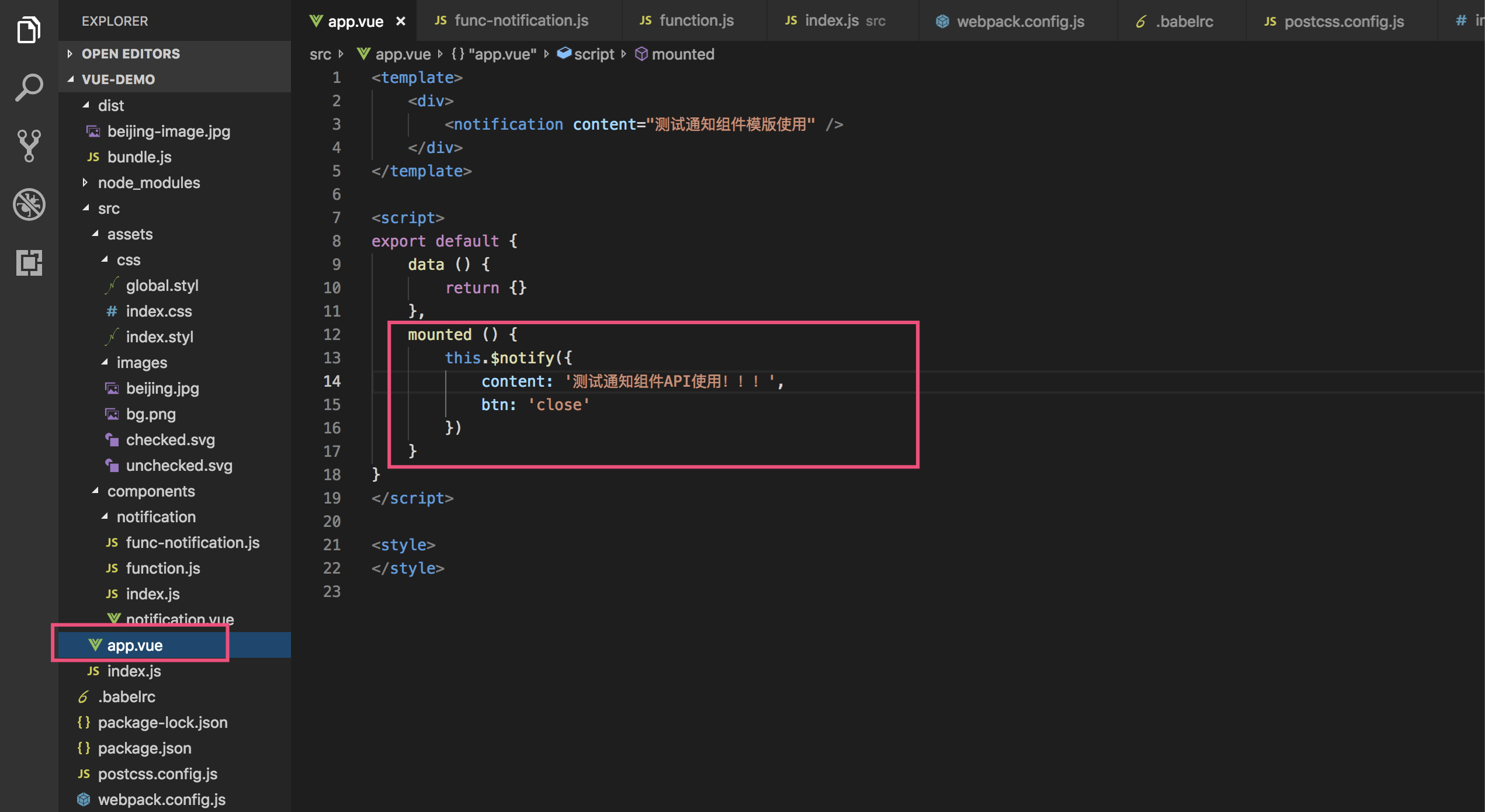
Task: Close the app.vue editor tab
Action: (x=401, y=22)
